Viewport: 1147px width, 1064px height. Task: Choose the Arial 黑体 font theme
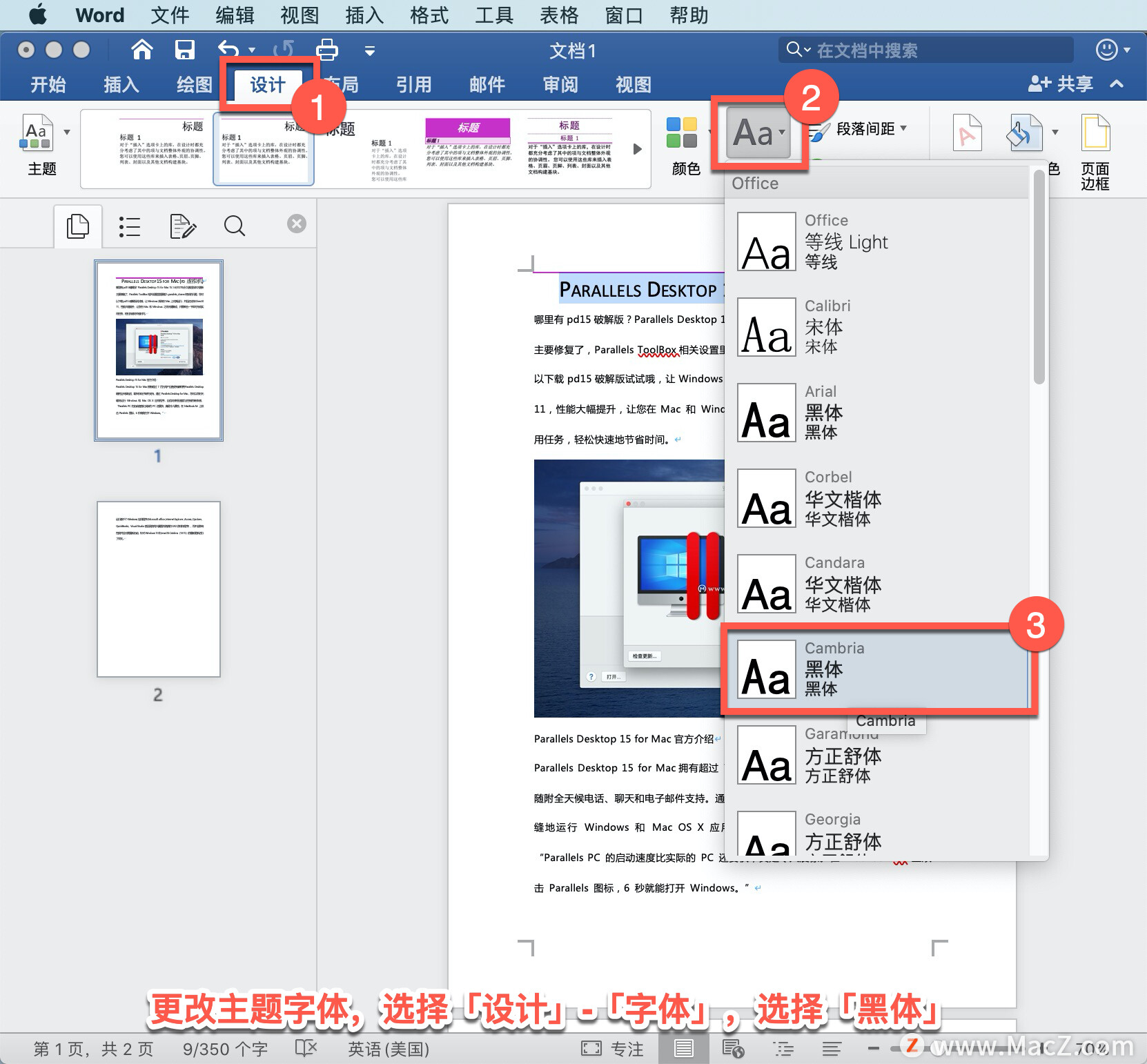[876, 413]
